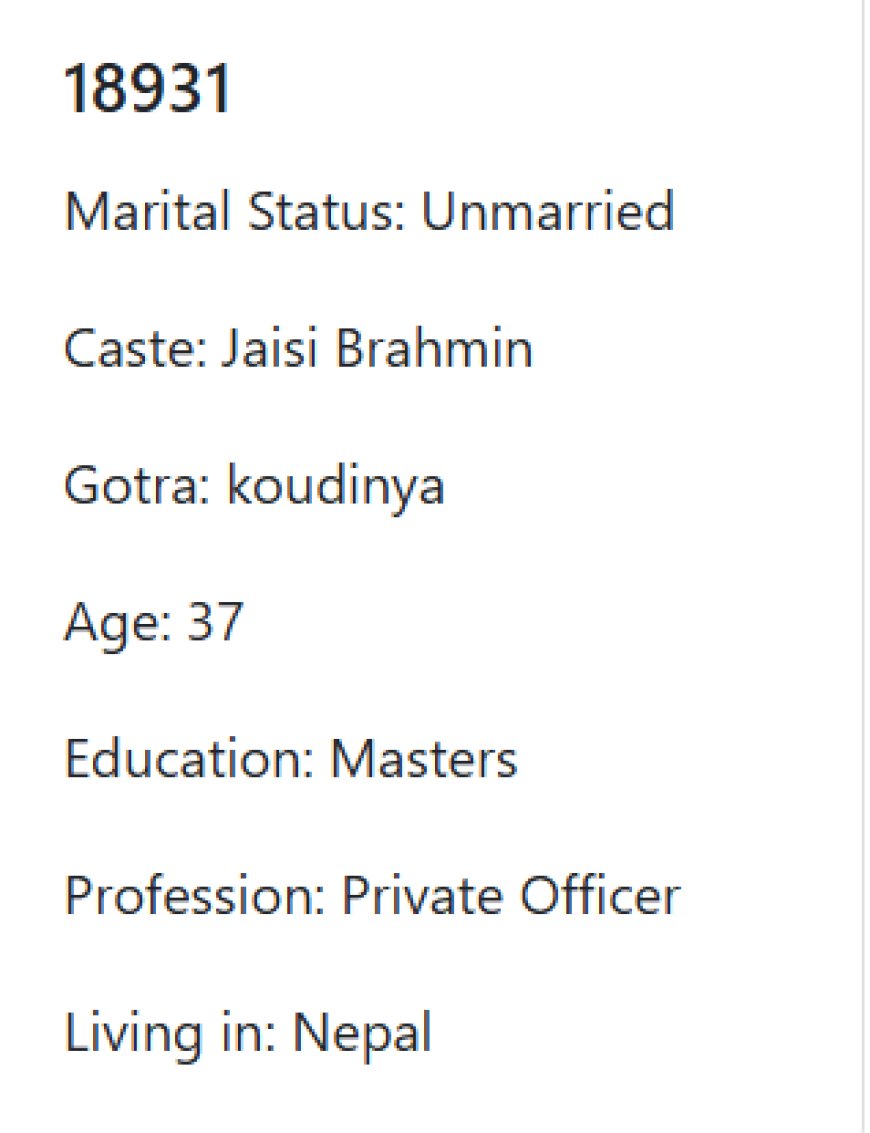
Task: Click the number 37
Action: (215, 621)
